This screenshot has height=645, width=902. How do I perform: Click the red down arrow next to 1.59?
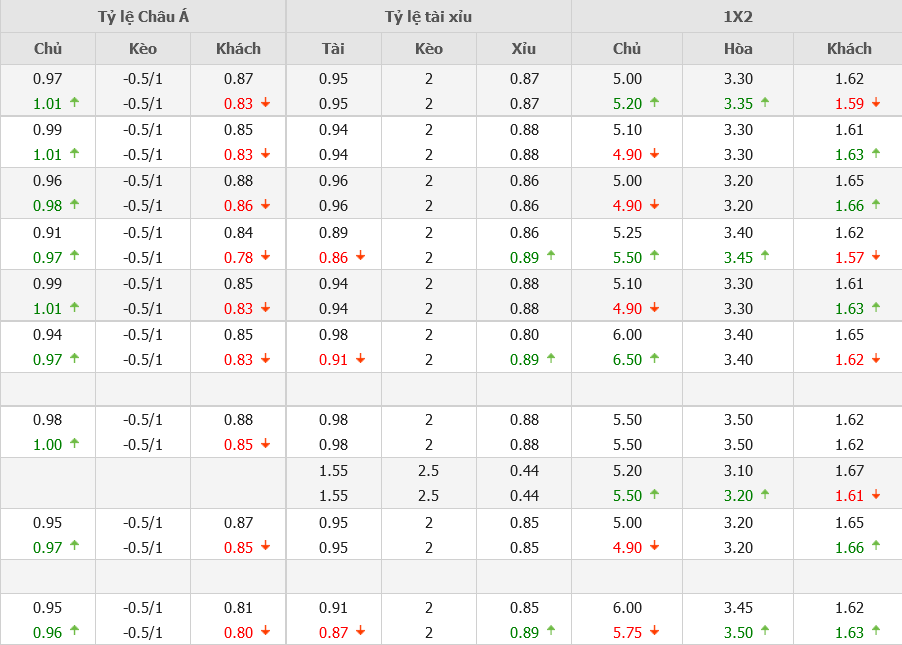pos(877,102)
